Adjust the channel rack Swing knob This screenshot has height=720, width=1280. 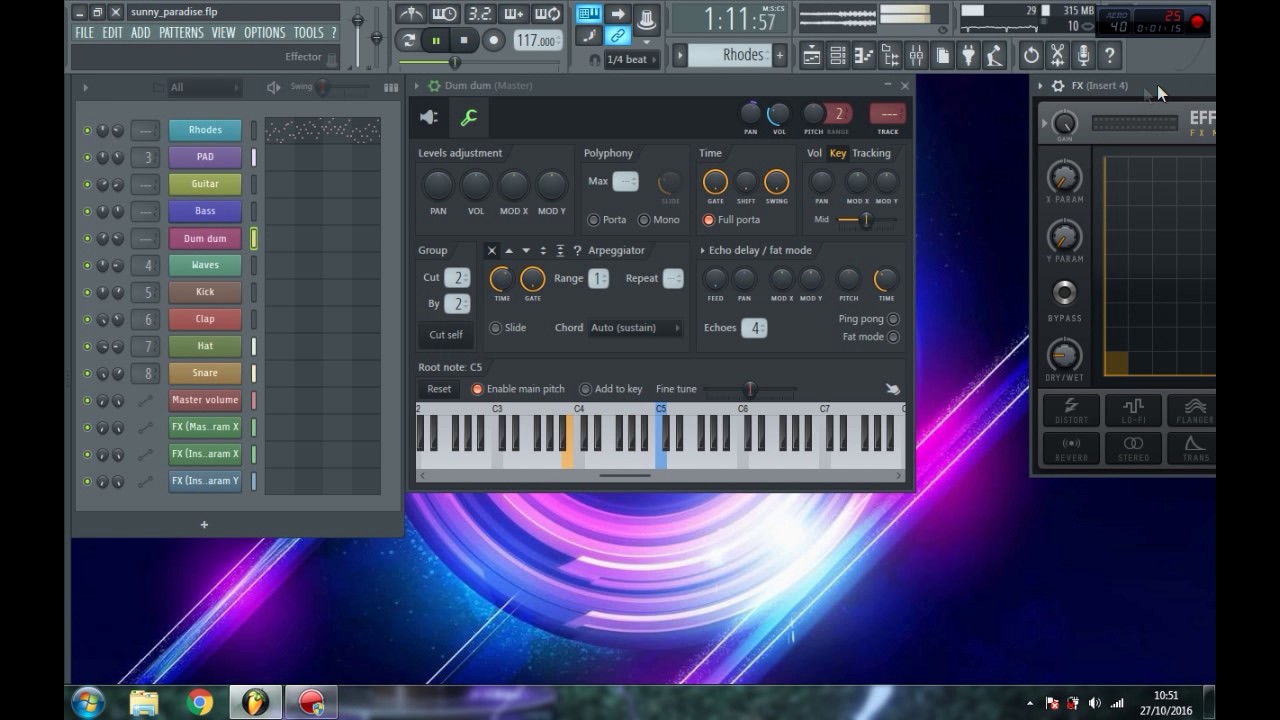click(x=323, y=88)
